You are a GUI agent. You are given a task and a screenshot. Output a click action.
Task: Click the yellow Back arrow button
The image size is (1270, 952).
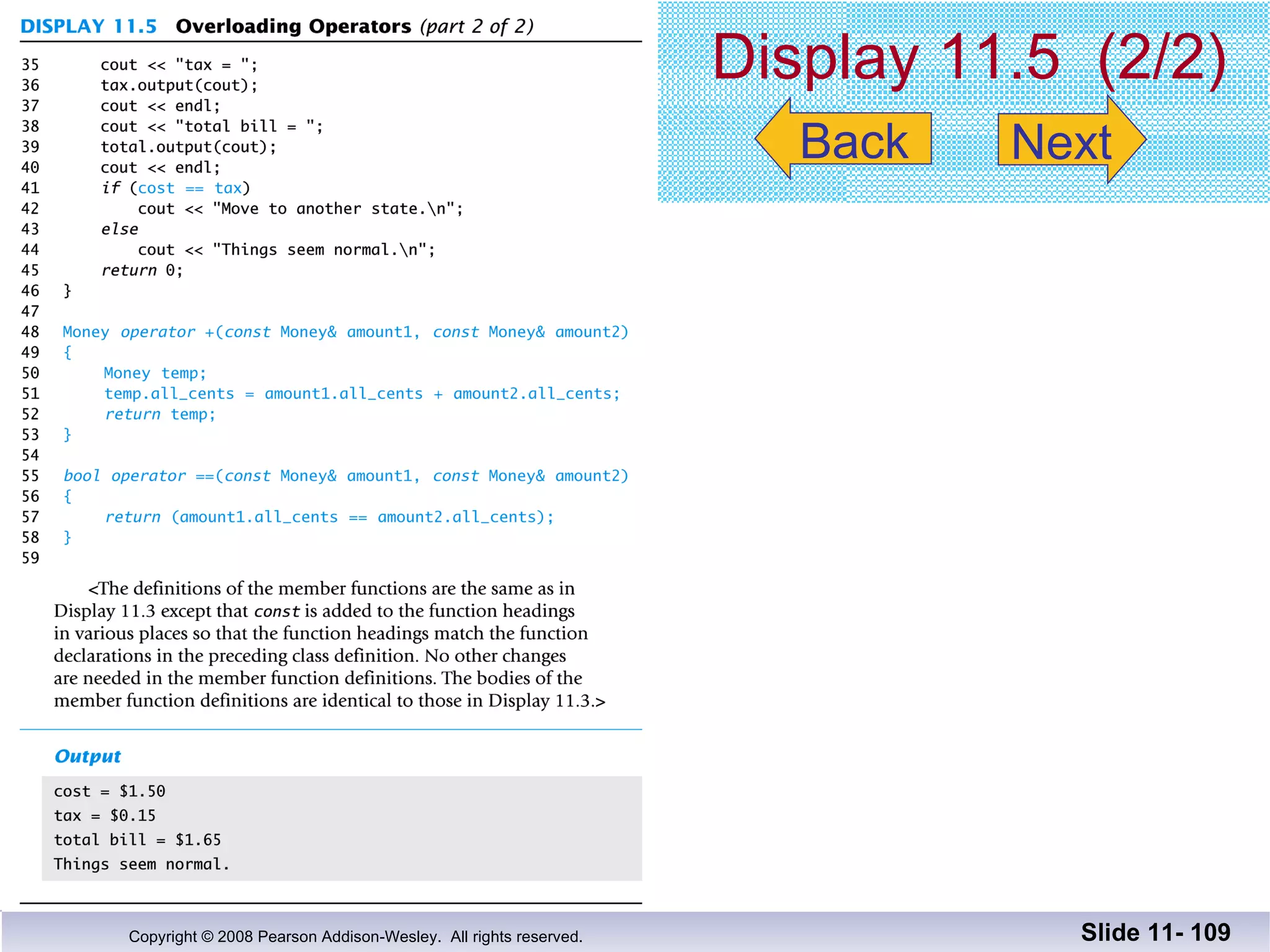[x=844, y=139]
